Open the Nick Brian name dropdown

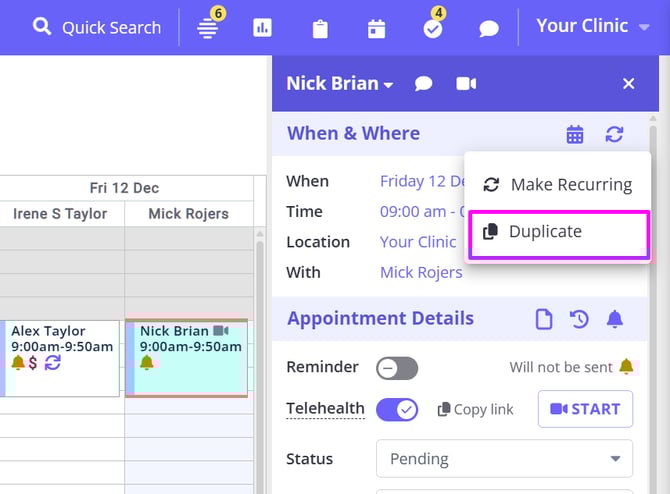coord(339,84)
